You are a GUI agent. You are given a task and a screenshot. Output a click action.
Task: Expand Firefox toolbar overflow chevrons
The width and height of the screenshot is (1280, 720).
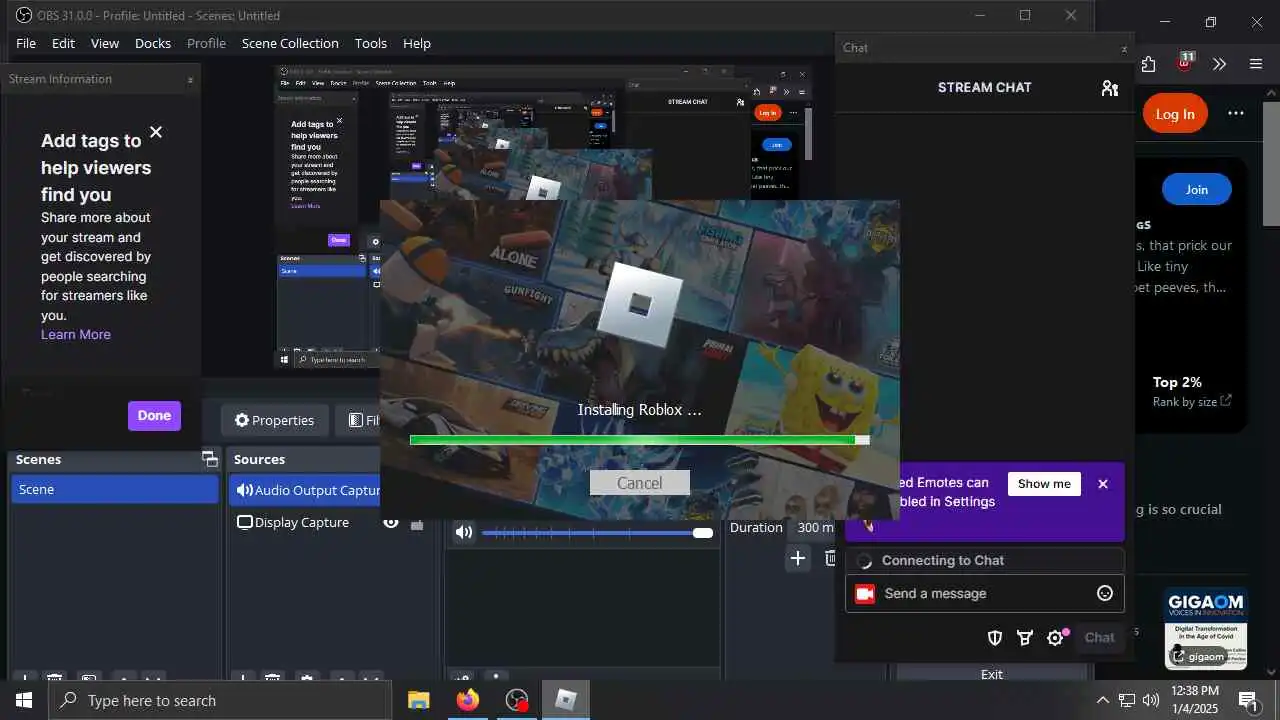(x=1219, y=64)
